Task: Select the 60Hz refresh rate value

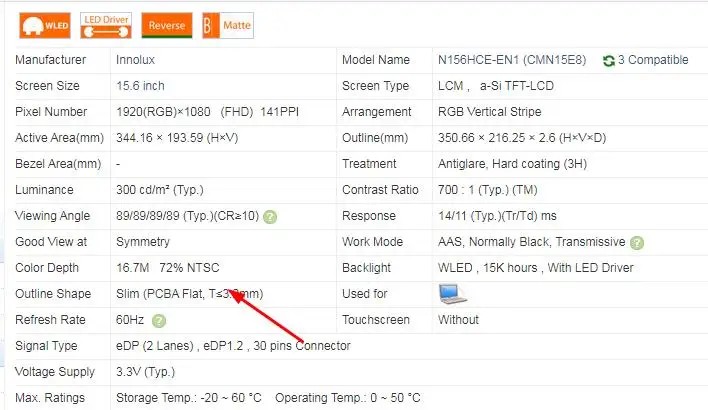Action: tap(130, 320)
